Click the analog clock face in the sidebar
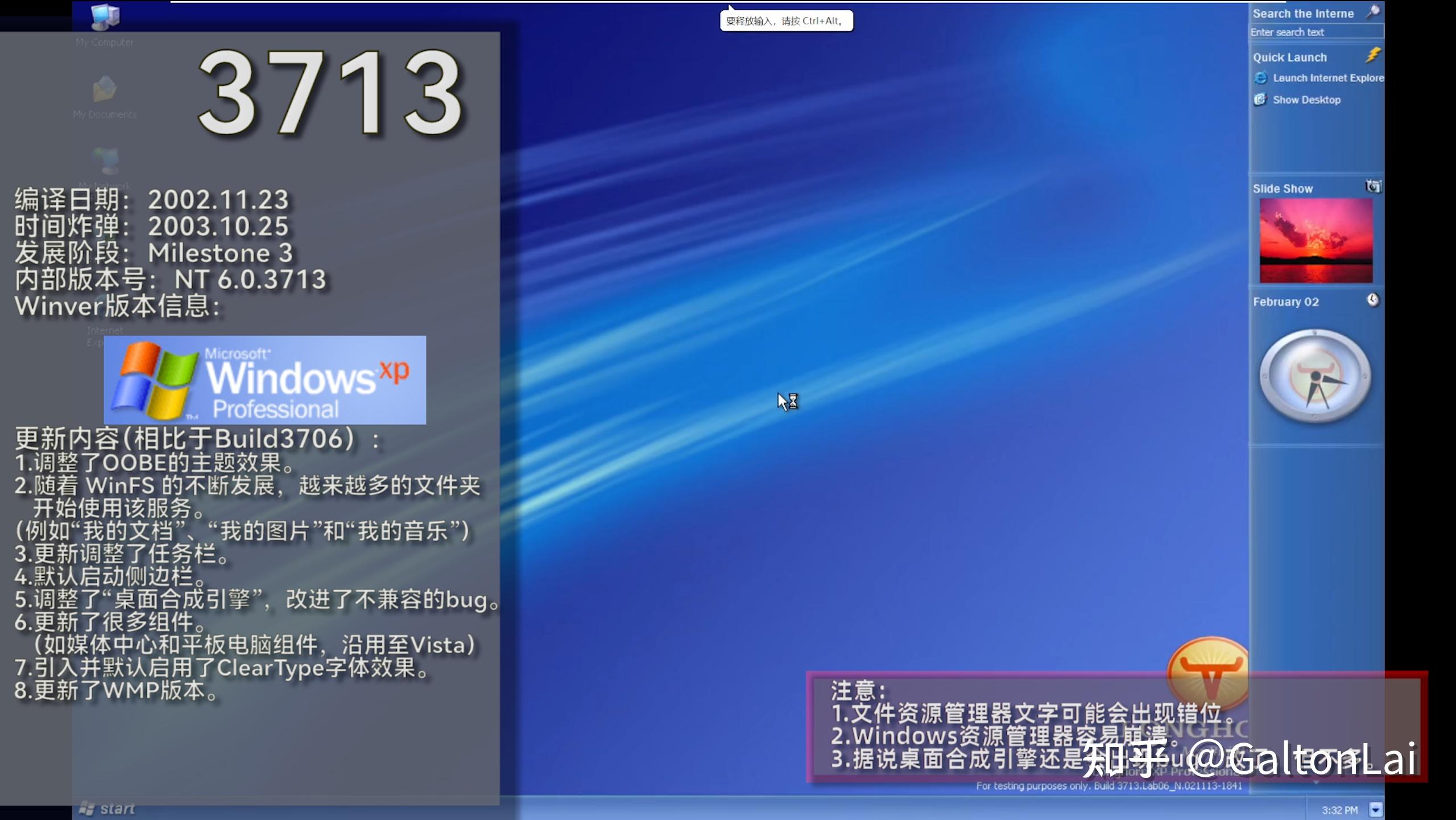The image size is (1456, 820). click(1315, 376)
